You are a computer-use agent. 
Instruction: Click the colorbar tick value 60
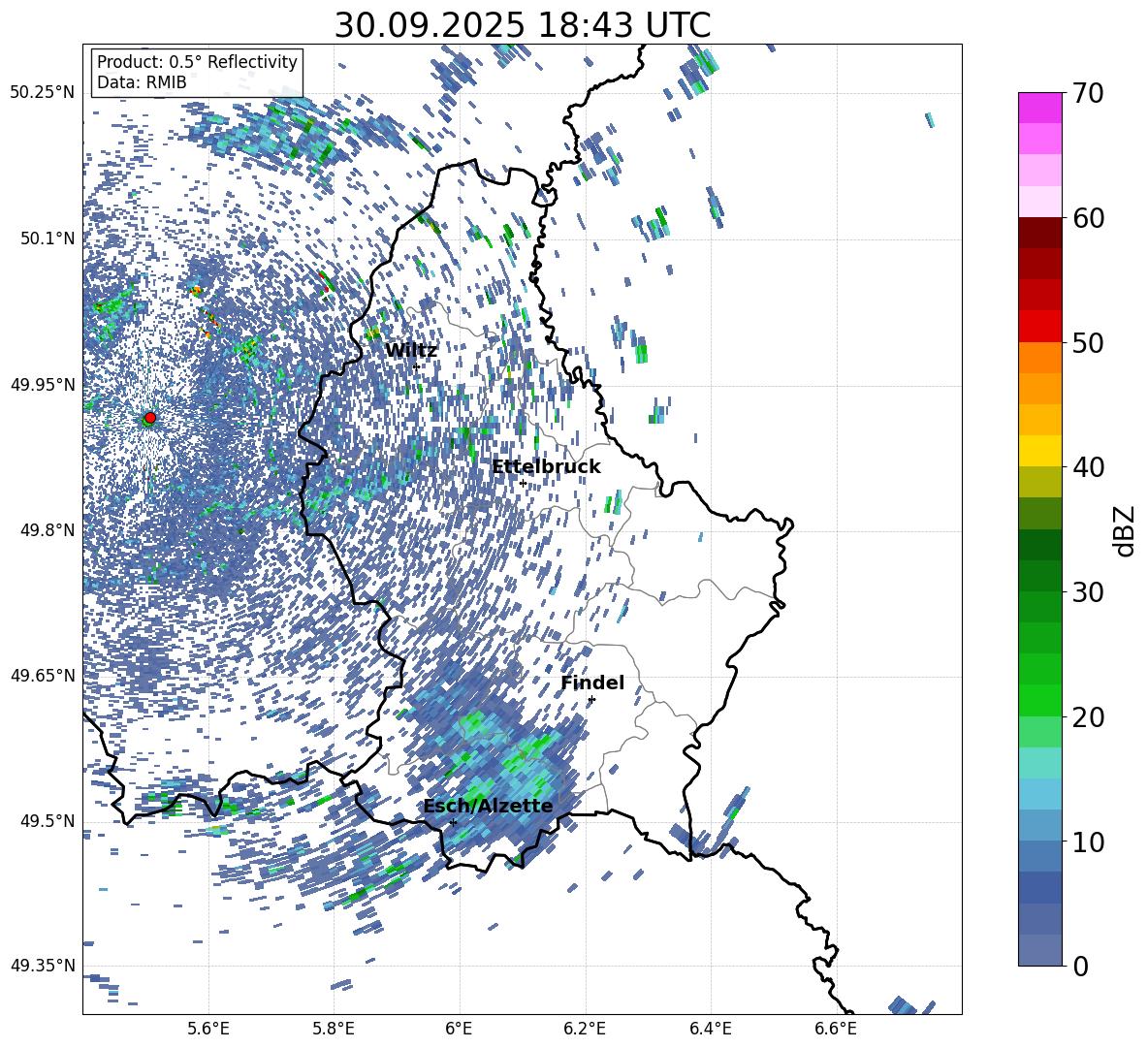[x=1087, y=218]
